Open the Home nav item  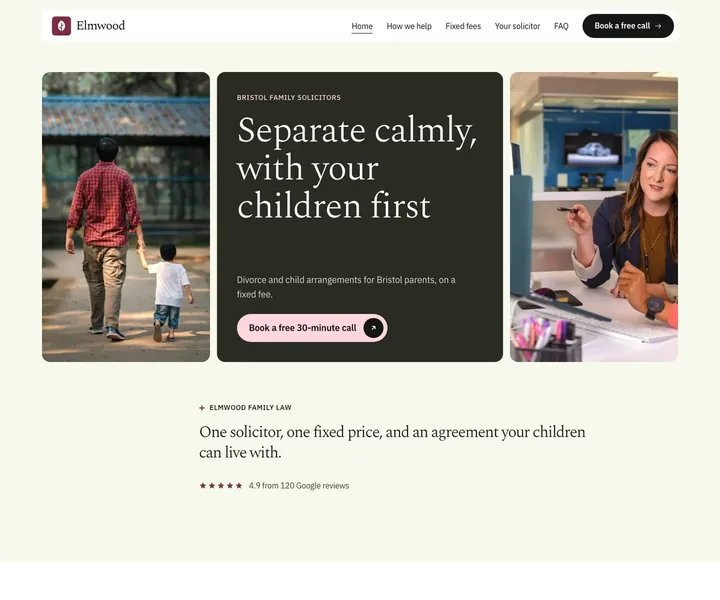362,26
